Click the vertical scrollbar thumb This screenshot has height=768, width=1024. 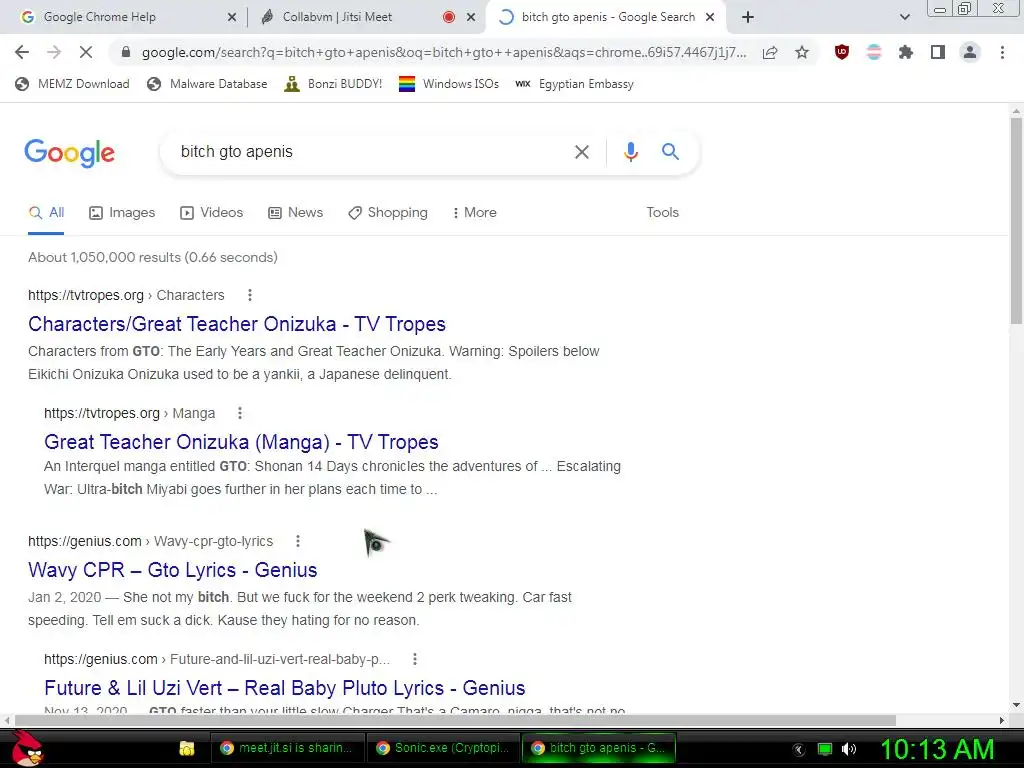1016,219
